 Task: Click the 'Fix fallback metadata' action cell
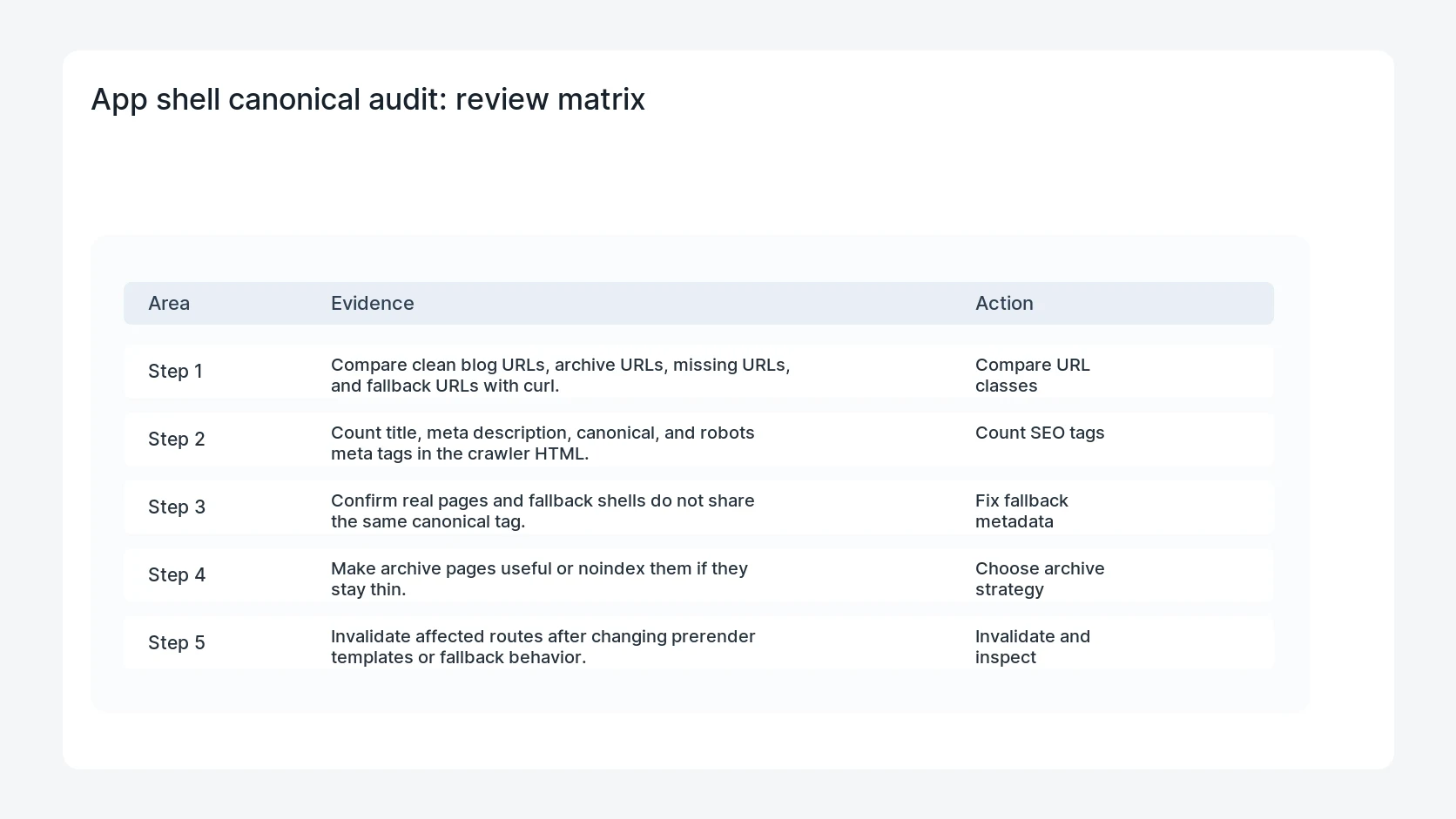coord(1021,511)
